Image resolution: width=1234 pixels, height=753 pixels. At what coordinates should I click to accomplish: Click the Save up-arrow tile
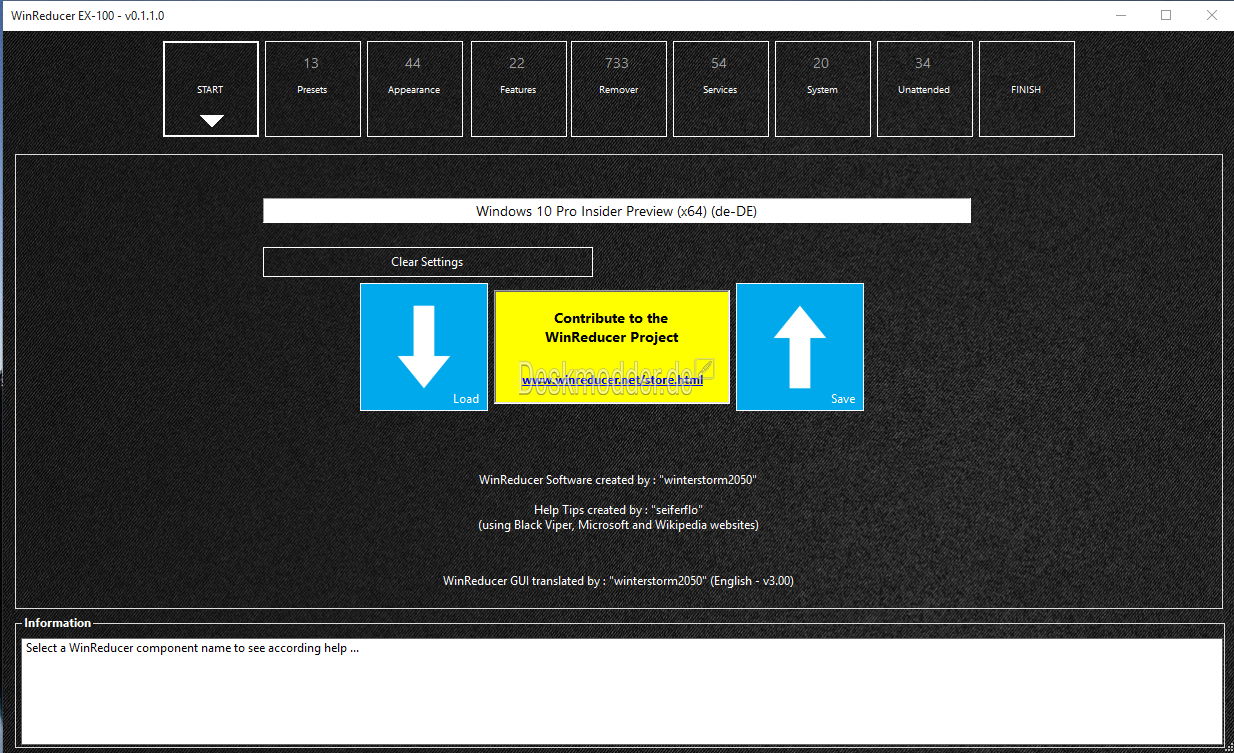(x=800, y=347)
